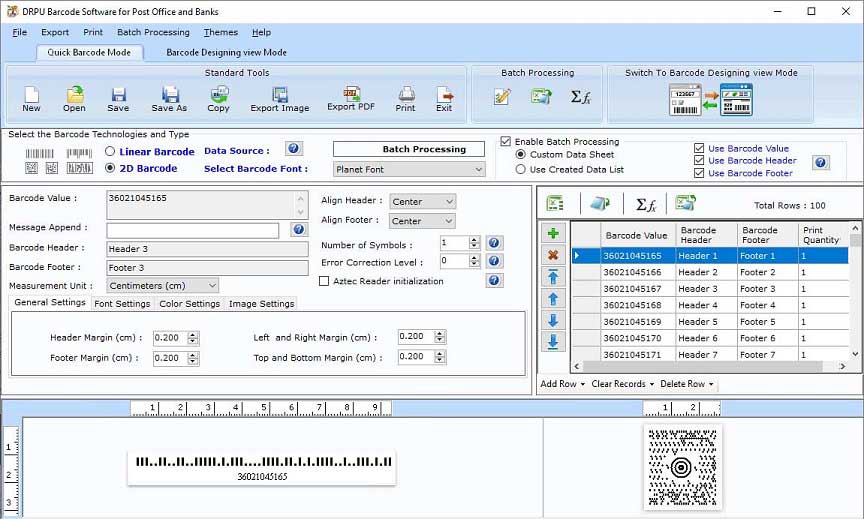Click the Data Source help icon
The width and height of the screenshot is (864, 519).
point(294,148)
